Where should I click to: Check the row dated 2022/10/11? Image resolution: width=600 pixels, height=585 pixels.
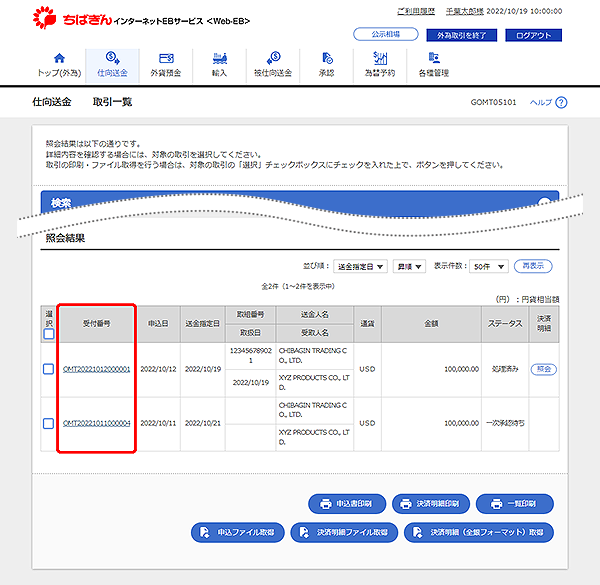coord(49,424)
